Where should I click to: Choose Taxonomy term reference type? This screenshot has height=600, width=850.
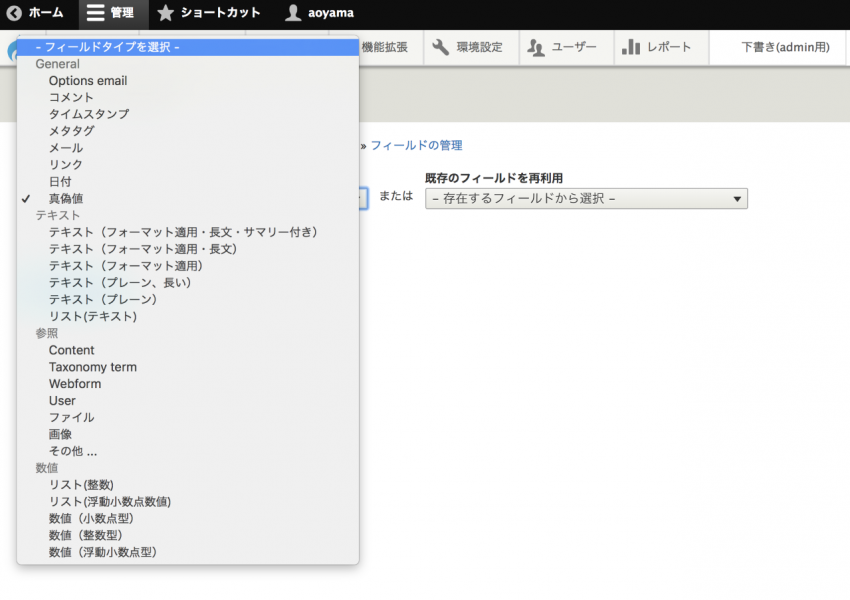pos(93,367)
